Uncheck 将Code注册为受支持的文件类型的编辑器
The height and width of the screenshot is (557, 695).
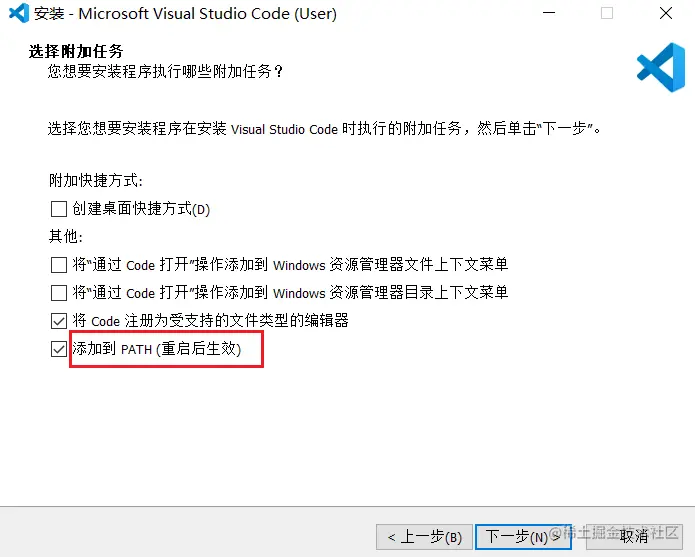click(x=59, y=321)
